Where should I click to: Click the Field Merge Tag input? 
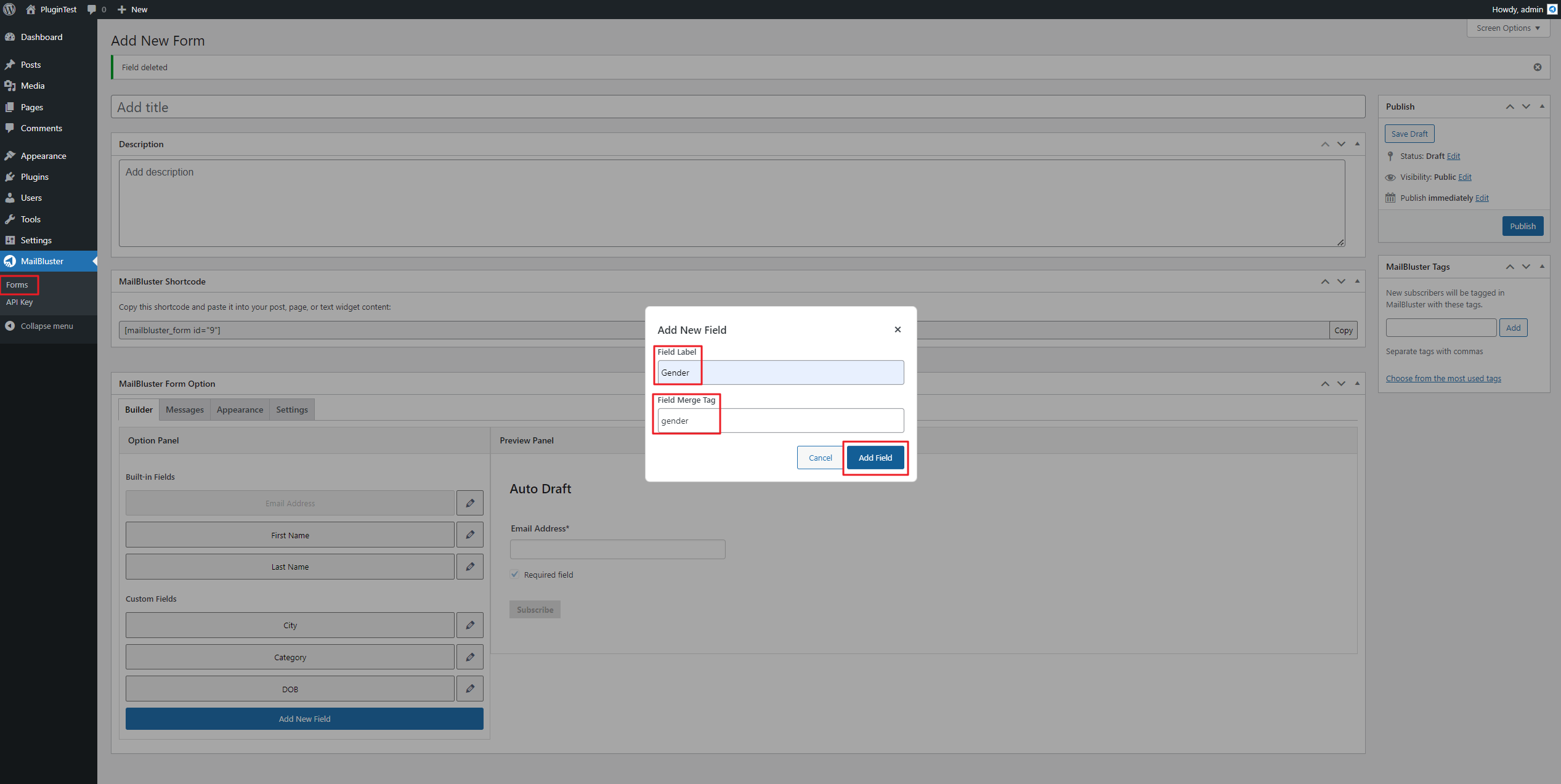pos(780,421)
